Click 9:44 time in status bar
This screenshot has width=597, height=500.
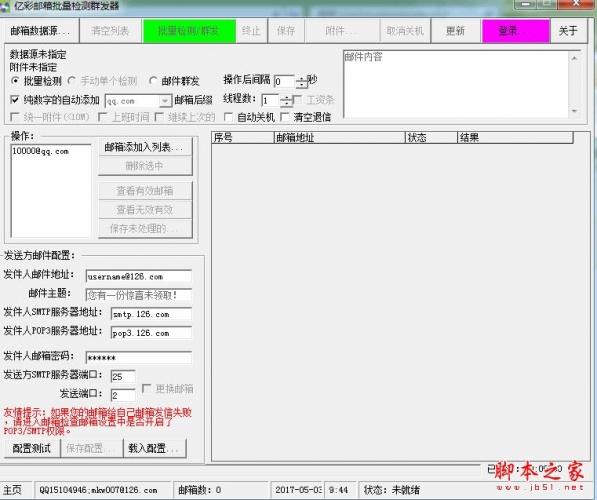coord(338,490)
